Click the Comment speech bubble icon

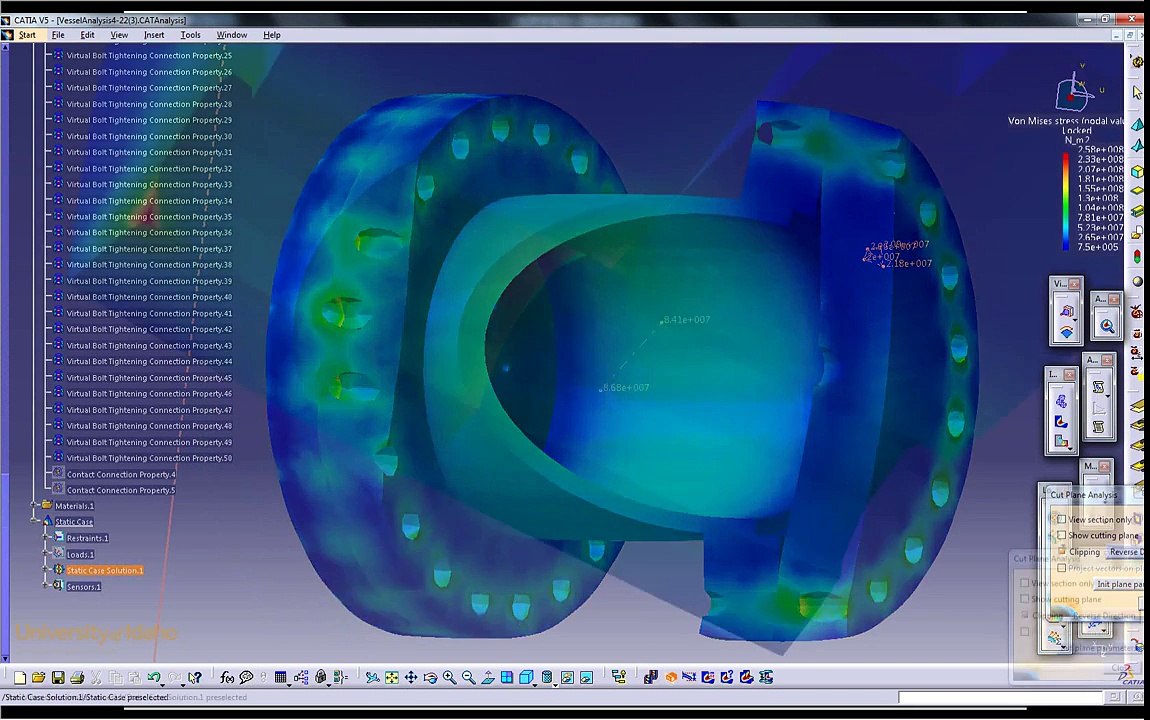point(246,677)
